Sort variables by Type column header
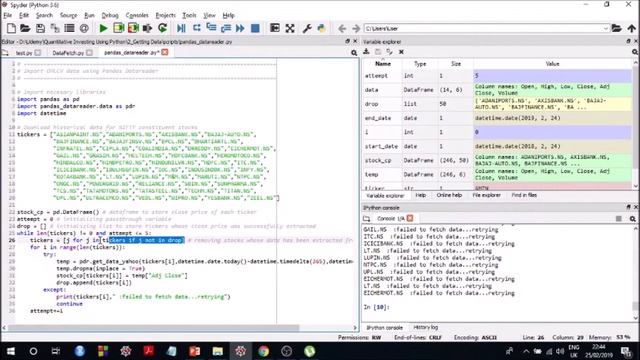Image resolution: width=640 pixels, height=360 pixels. click(x=420, y=64)
